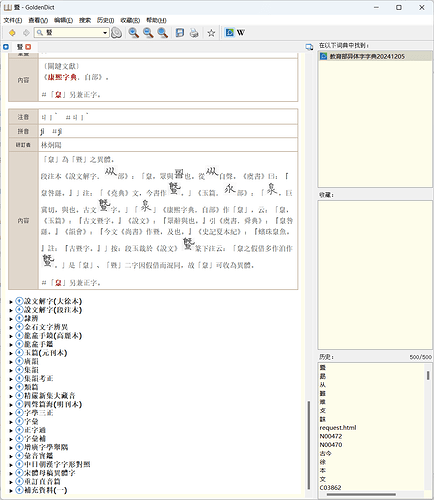
Task: Click the zoom out magnifier icon
Action: click(148, 33)
